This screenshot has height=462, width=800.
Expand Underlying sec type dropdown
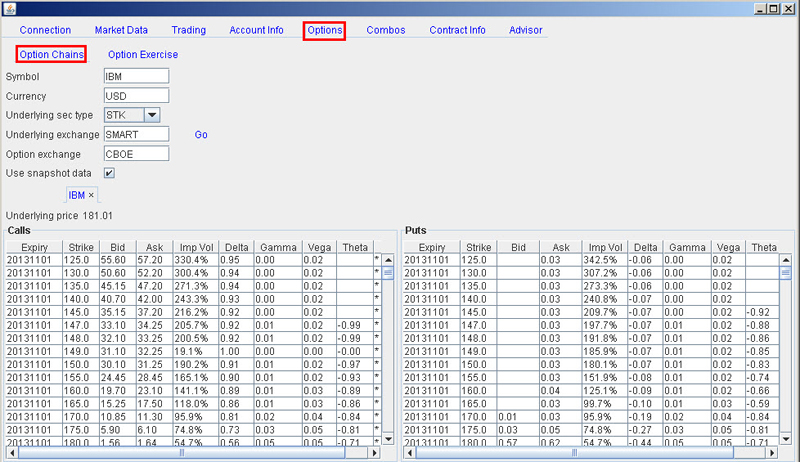[152, 115]
